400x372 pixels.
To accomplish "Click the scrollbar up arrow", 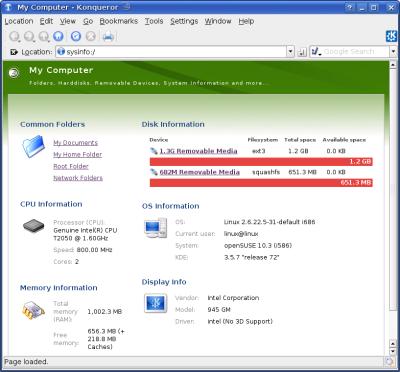I will pos(393,65).
